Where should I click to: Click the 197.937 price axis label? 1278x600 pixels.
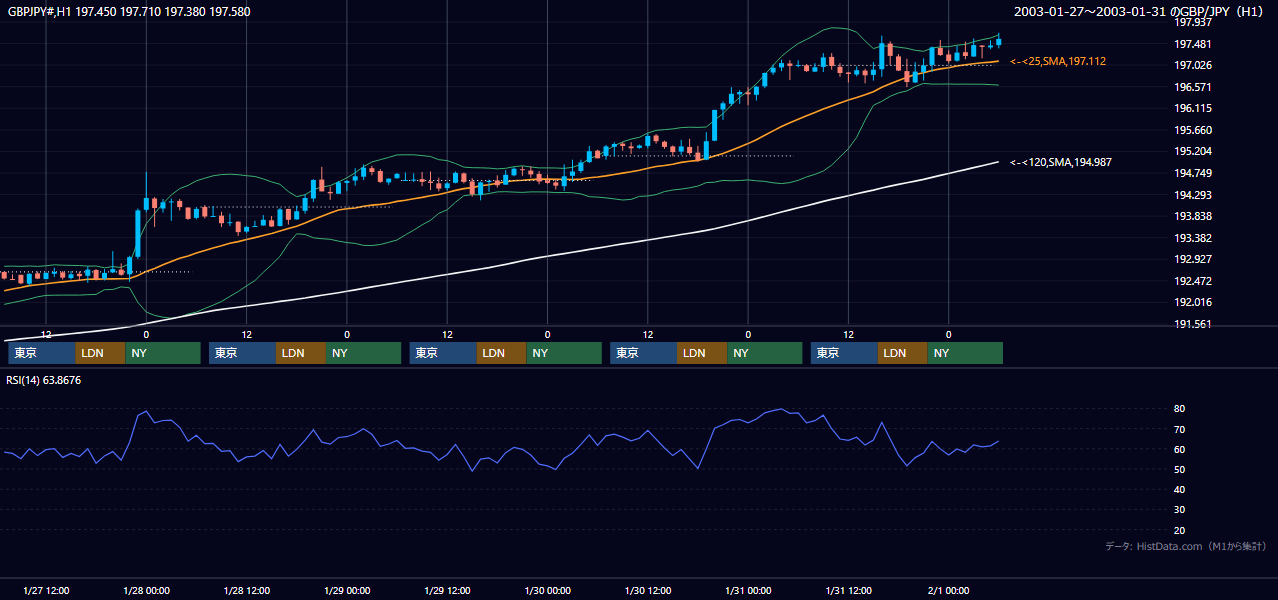coord(1193,22)
